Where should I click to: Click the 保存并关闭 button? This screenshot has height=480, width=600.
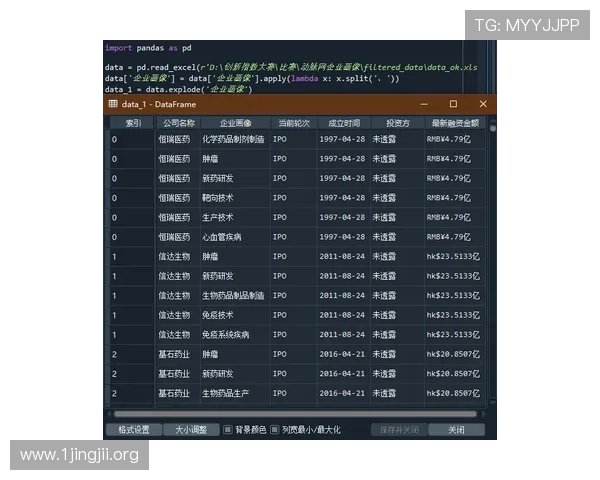[x=399, y=430]
